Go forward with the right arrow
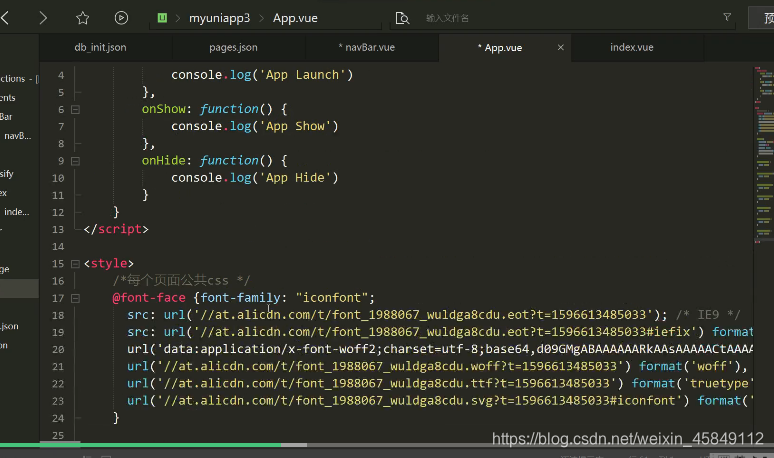The width and height of the screenshot is (774, 458). pyautogui.click(x=43, y=18)
